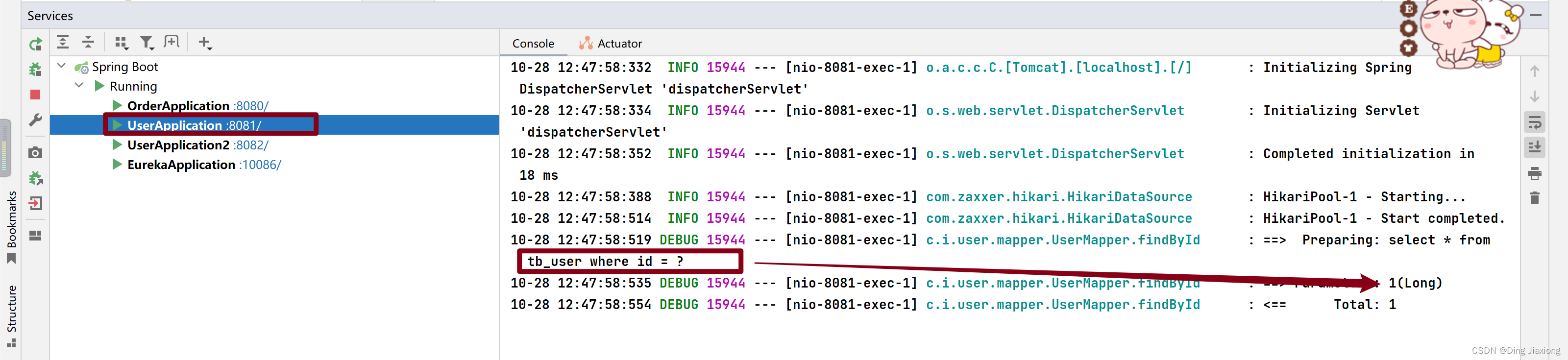Take a thread dump via camera icon
The width and height of the screenshot is (1568, 360).
(x=35, y=152)
